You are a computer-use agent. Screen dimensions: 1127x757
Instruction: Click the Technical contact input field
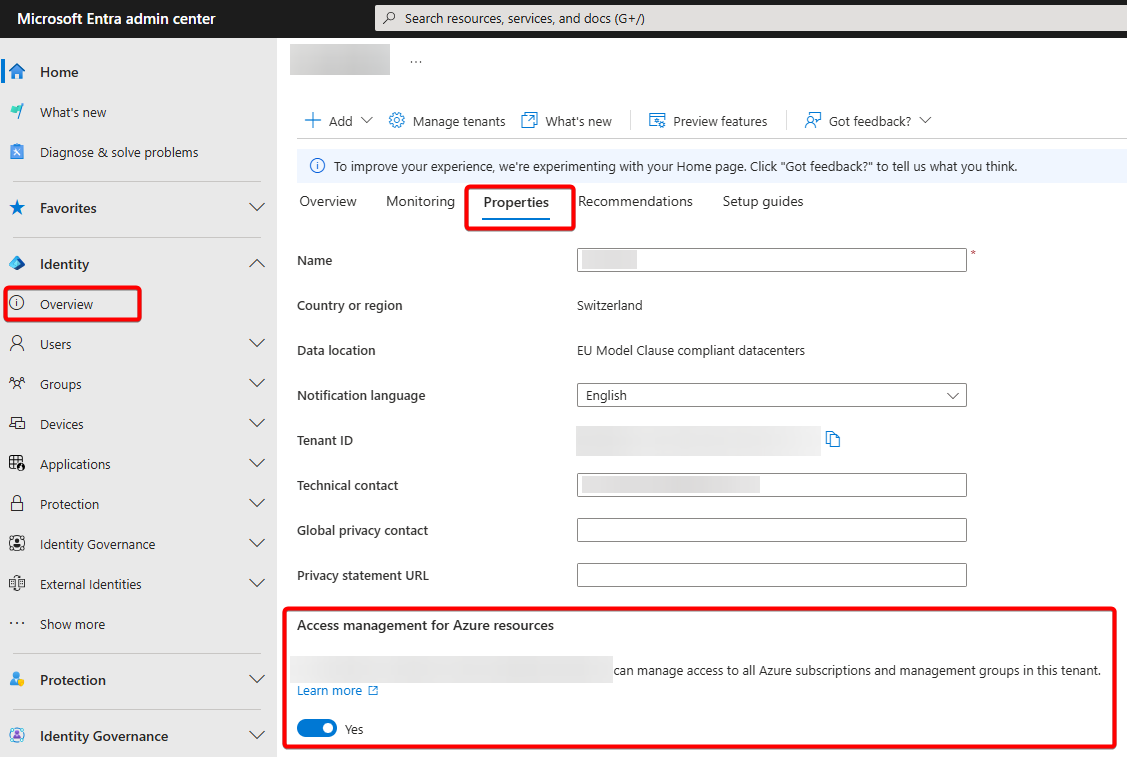(x=771, y=485)
